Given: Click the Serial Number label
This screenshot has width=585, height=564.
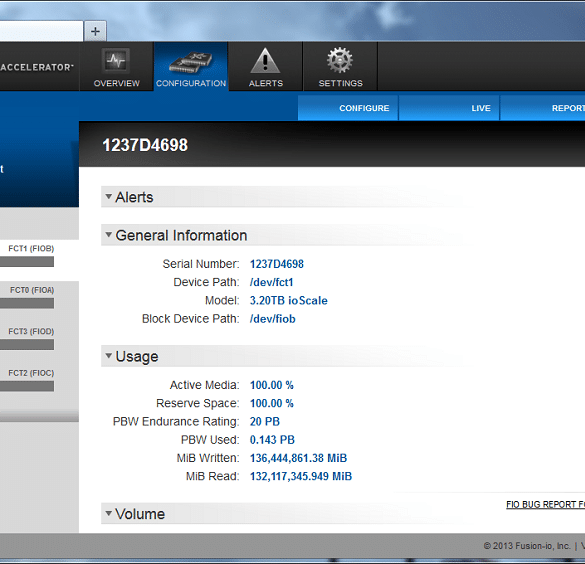Looking at the screenshot, I should click(201, 264).
